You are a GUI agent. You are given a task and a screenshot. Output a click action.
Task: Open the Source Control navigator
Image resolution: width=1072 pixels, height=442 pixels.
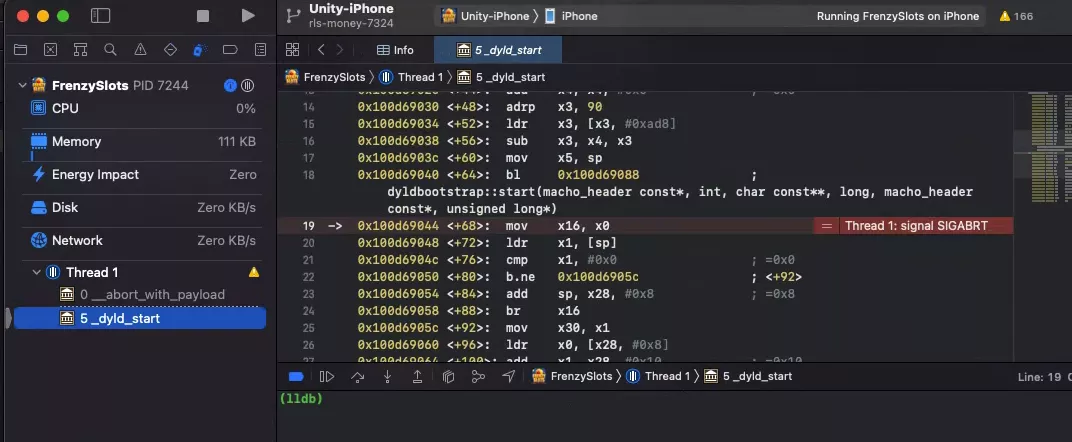pyautogui.click(x=51, y=50)
